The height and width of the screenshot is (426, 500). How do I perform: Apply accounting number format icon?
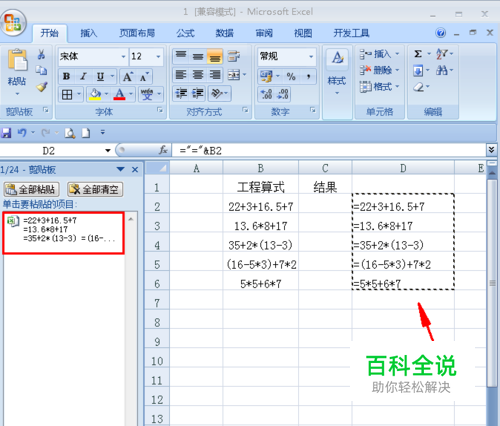coord(266,77)
